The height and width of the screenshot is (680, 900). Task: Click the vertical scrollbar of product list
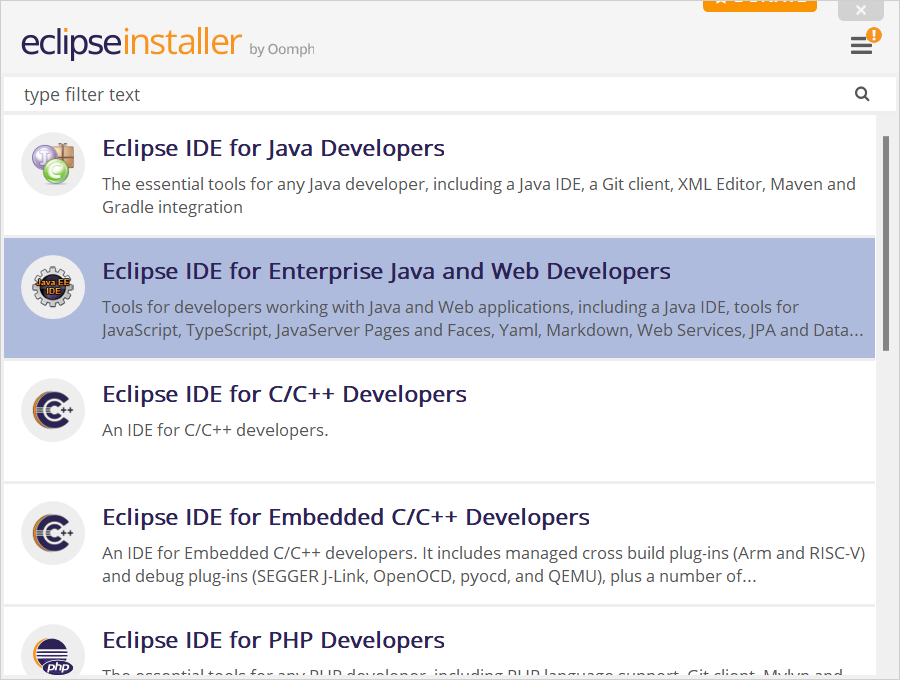[x=885, y=244]
